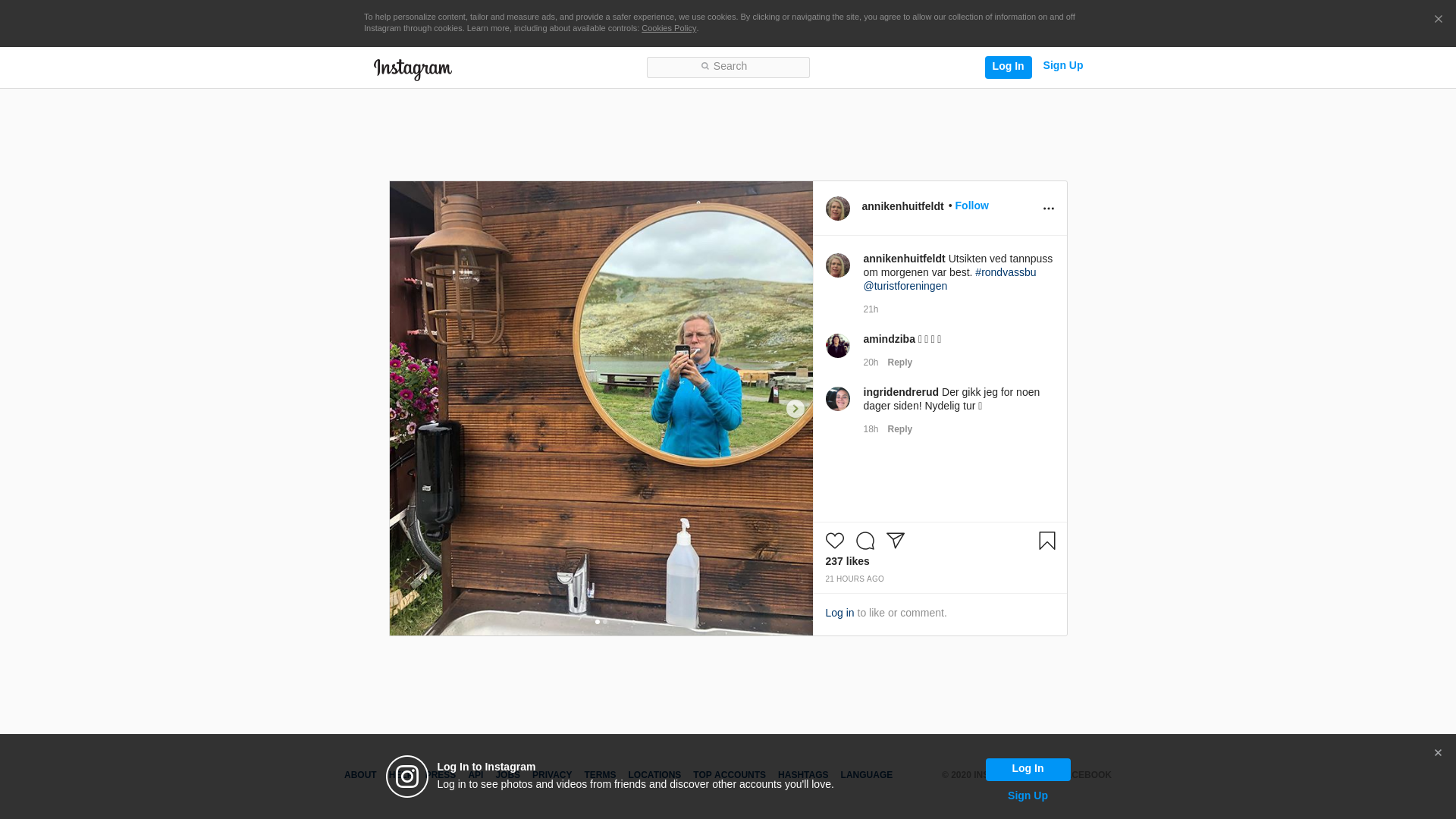Click the 21h caption timestamp

click(871, 309)
